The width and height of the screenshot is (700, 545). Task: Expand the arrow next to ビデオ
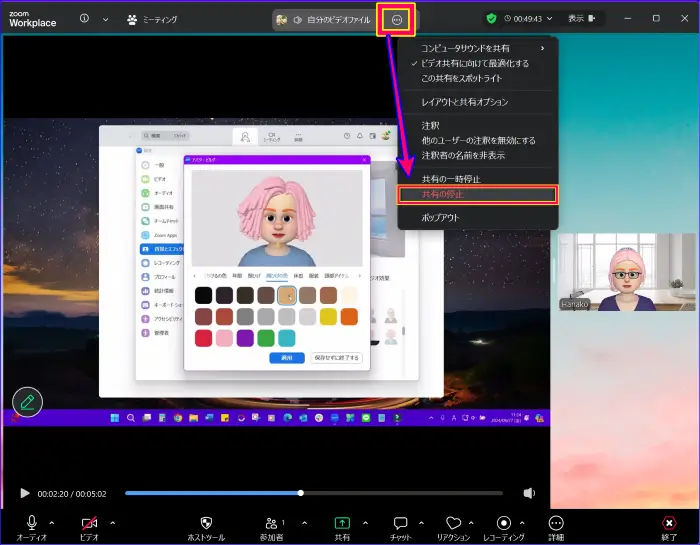(112, 522)
